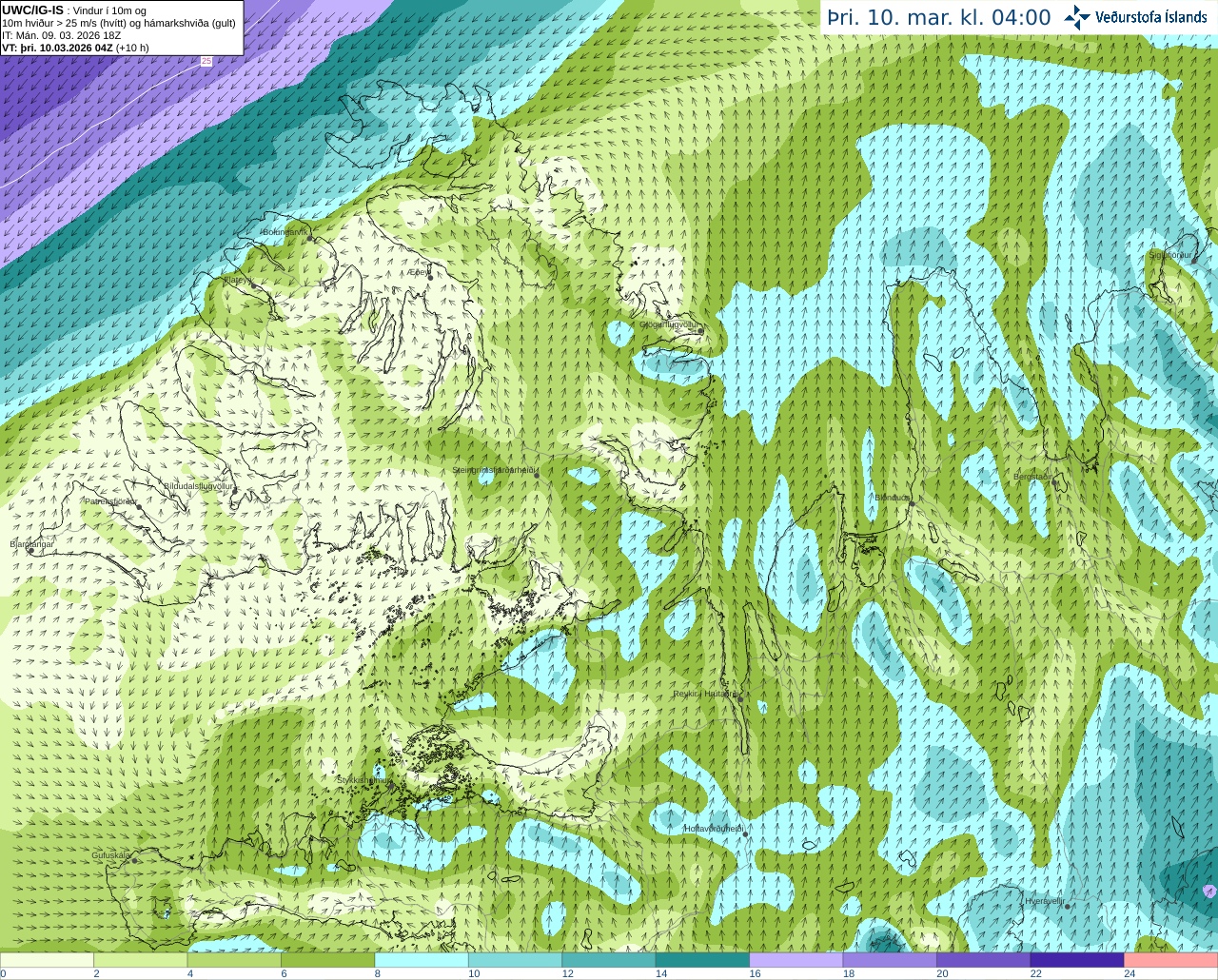Select the IT: Mán. 09. 03. 2026 18Z line

point(61,35)
